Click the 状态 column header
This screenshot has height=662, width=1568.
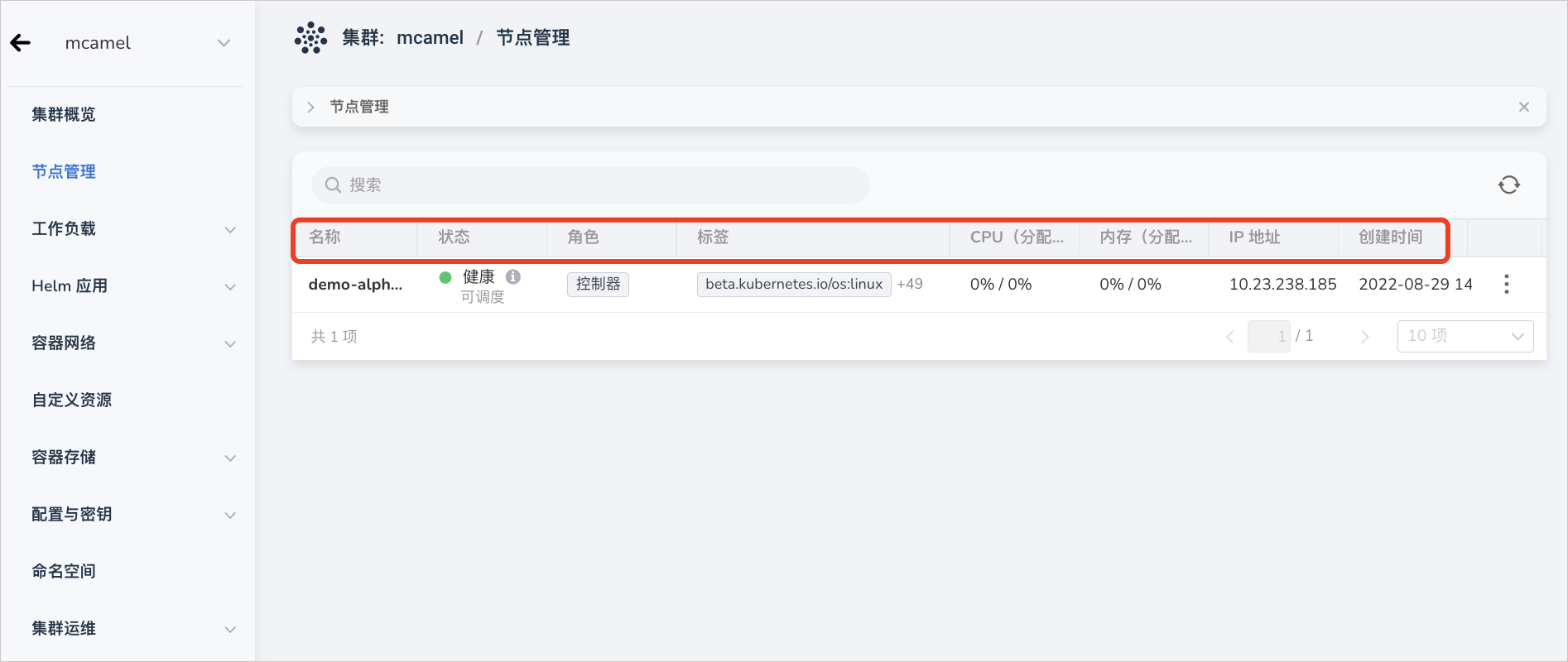454,237
